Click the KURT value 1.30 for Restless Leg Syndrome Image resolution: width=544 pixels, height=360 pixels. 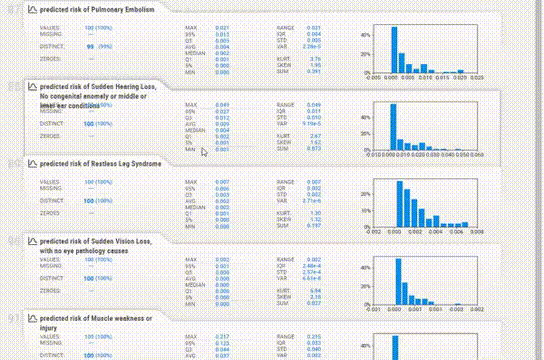pyautogui.click(x=315, y=213)
